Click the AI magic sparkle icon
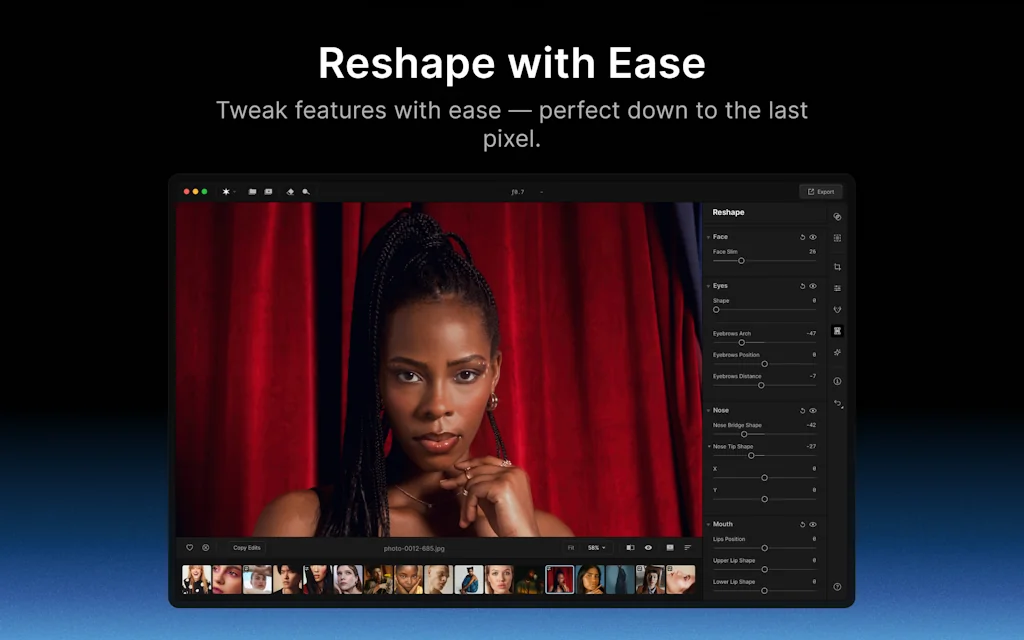This screenshot has width=1024, height=640. (x=838, y=352)
